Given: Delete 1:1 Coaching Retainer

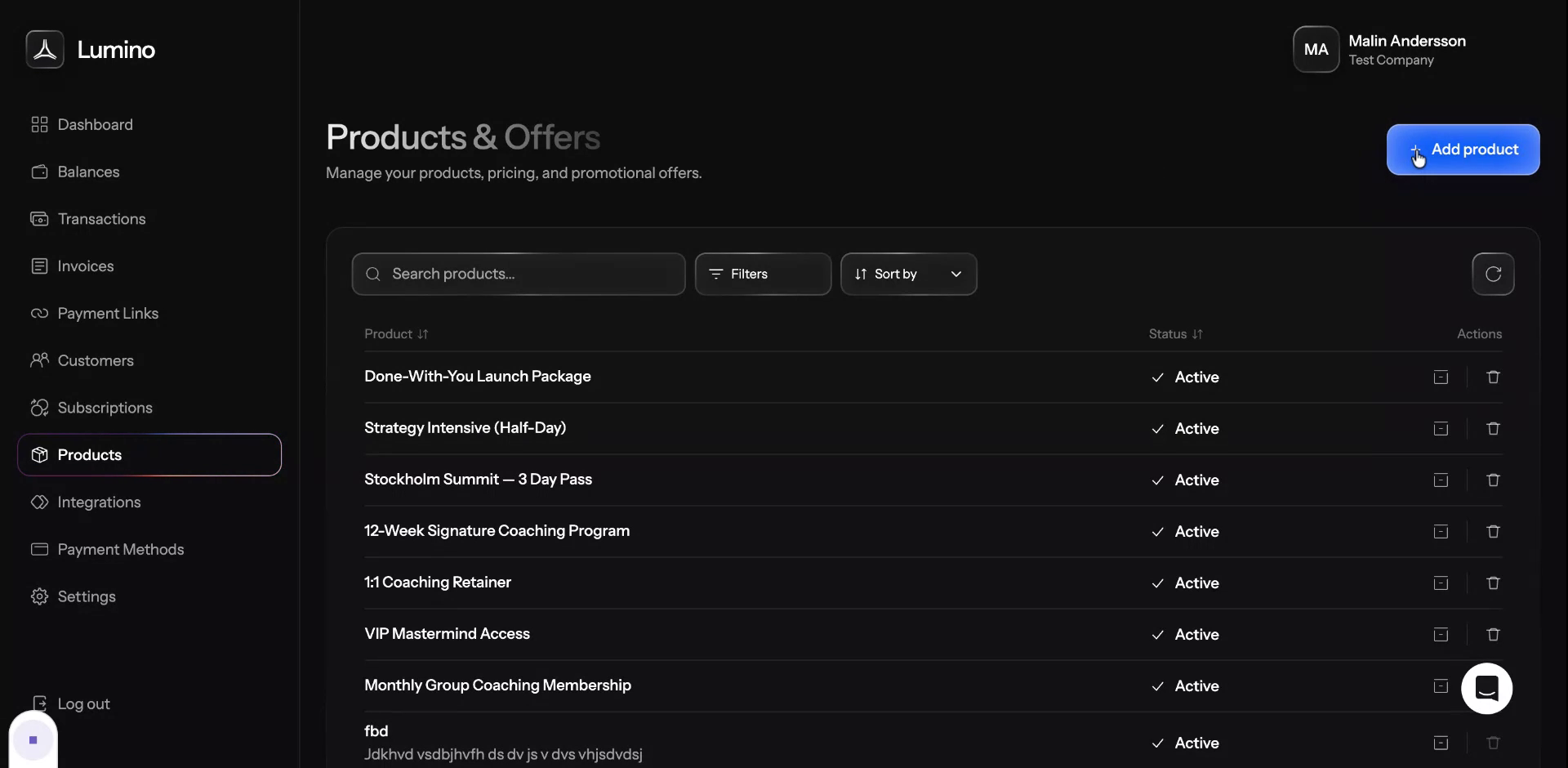Looking at the screenshot, I should [1493, 583].
